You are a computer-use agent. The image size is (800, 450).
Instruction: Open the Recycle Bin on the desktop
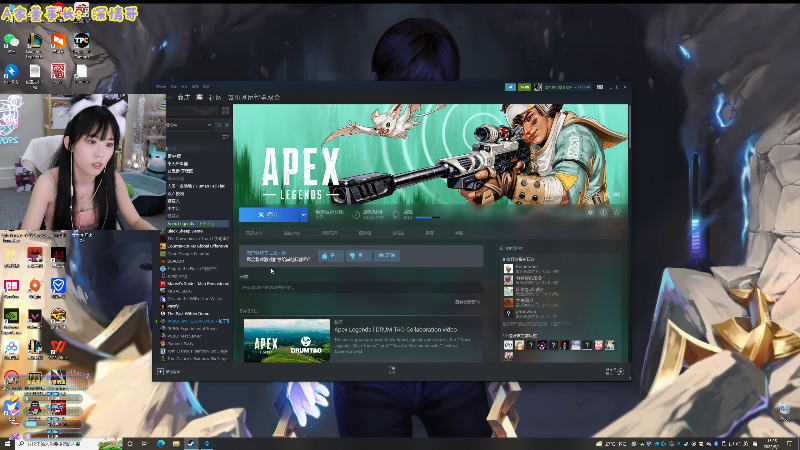(785, 411)
